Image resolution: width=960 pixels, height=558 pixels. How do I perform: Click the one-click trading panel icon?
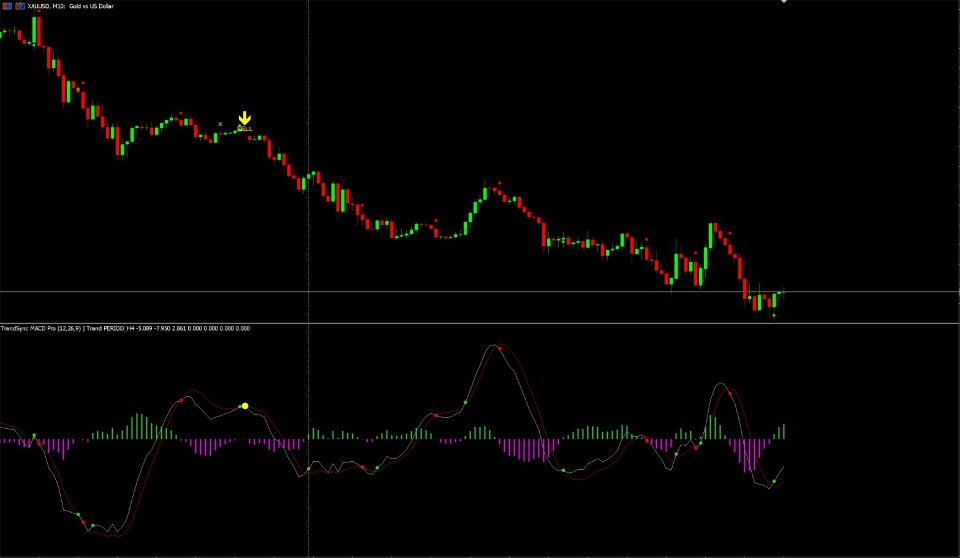click(8, 6)
